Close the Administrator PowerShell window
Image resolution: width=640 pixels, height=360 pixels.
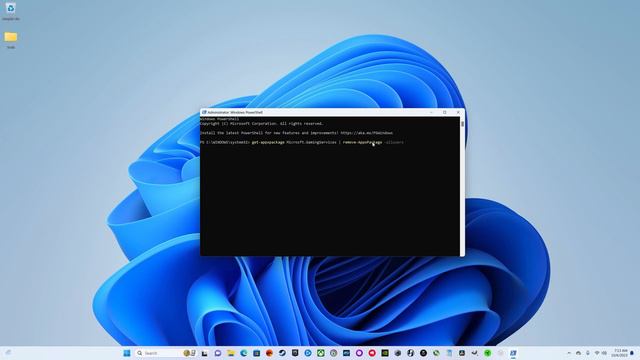(x=458, y=112)
